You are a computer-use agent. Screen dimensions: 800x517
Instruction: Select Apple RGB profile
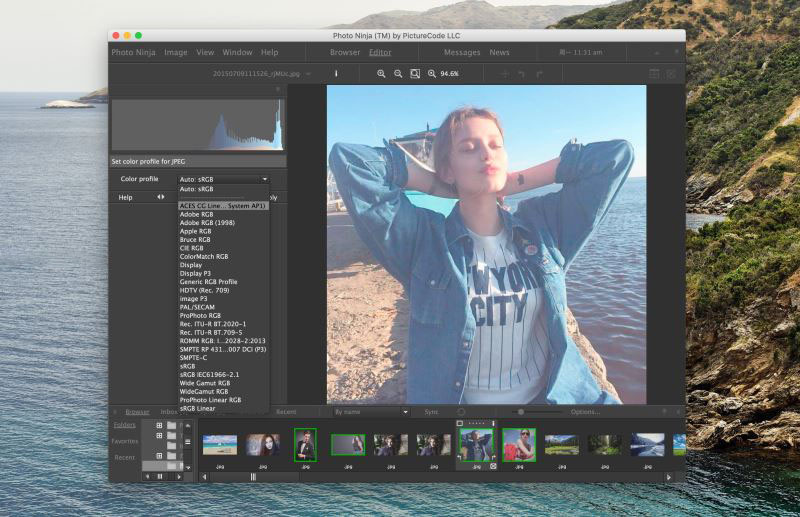[223, 231]
